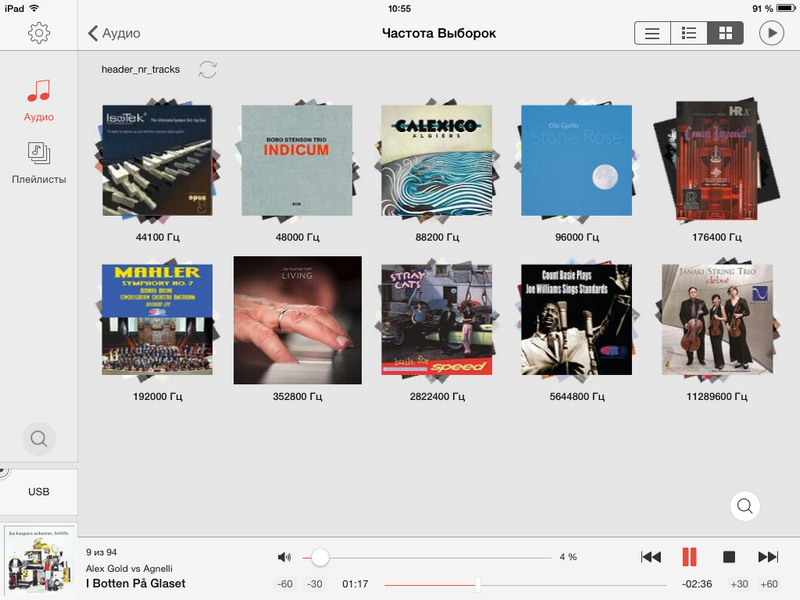
Task: Switch to detailed list view
Action: tap(689, 33)
